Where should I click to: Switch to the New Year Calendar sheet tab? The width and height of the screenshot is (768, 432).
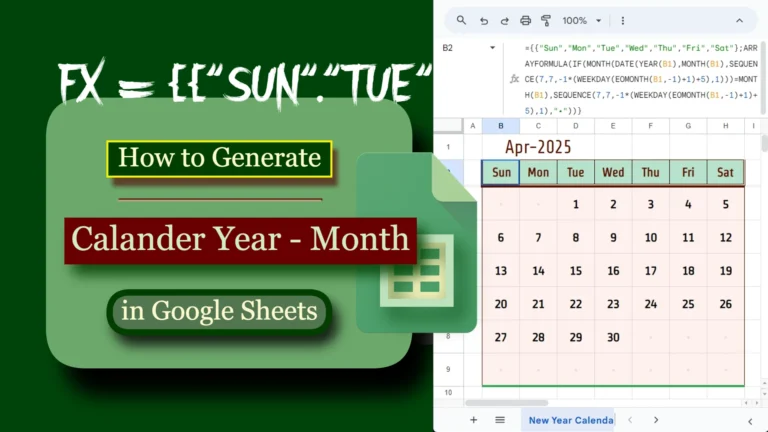coord(568,420)
